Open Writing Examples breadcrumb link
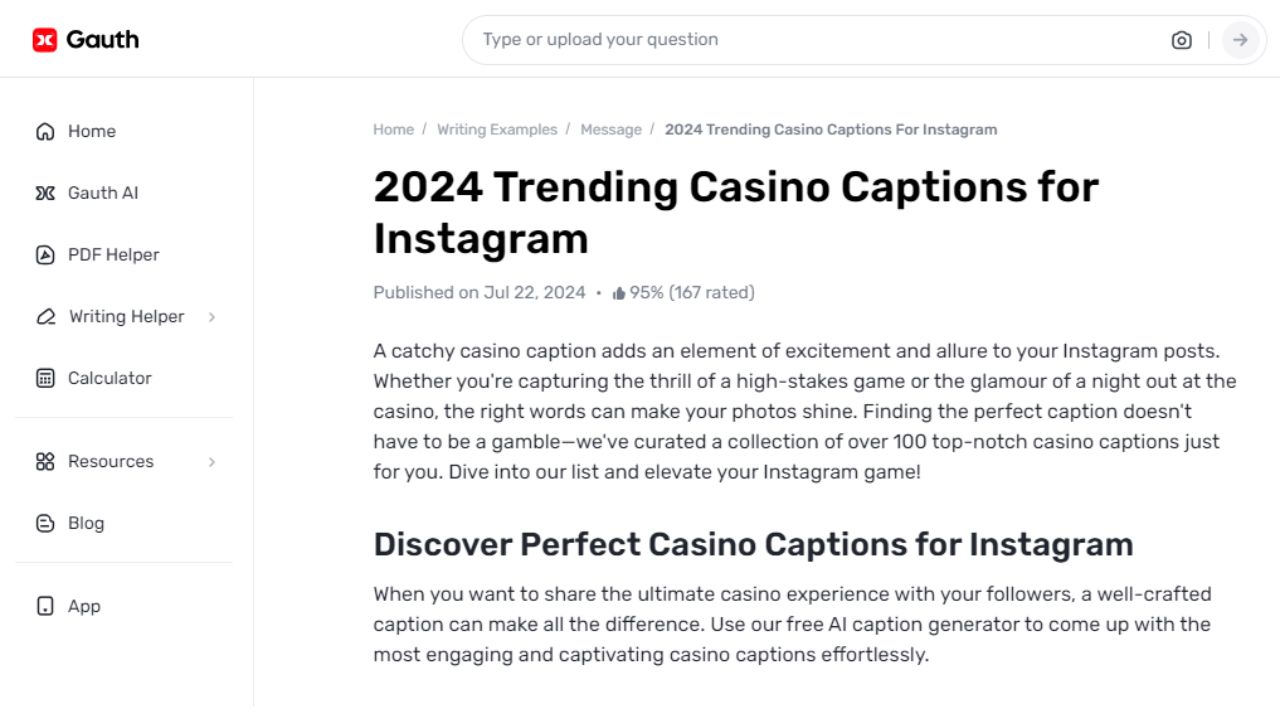 [497, 130]
